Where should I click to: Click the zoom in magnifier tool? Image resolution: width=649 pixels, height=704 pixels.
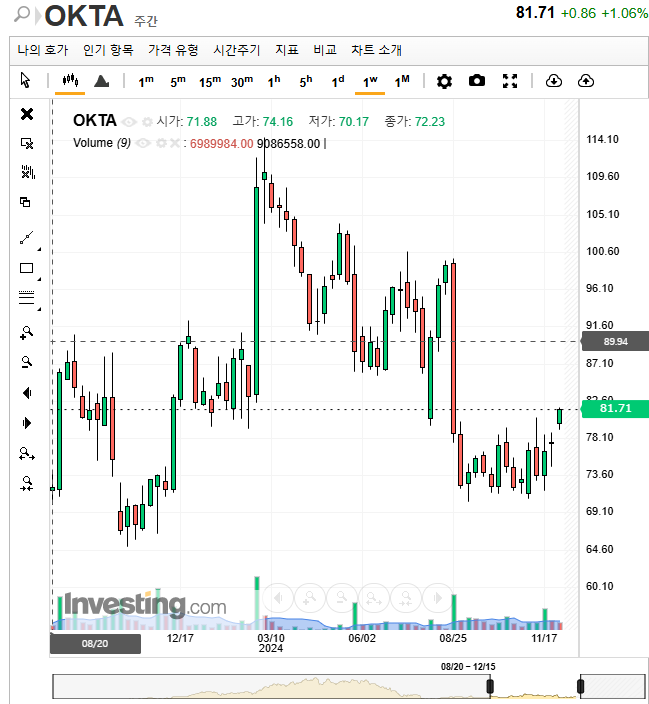[26, 333]
